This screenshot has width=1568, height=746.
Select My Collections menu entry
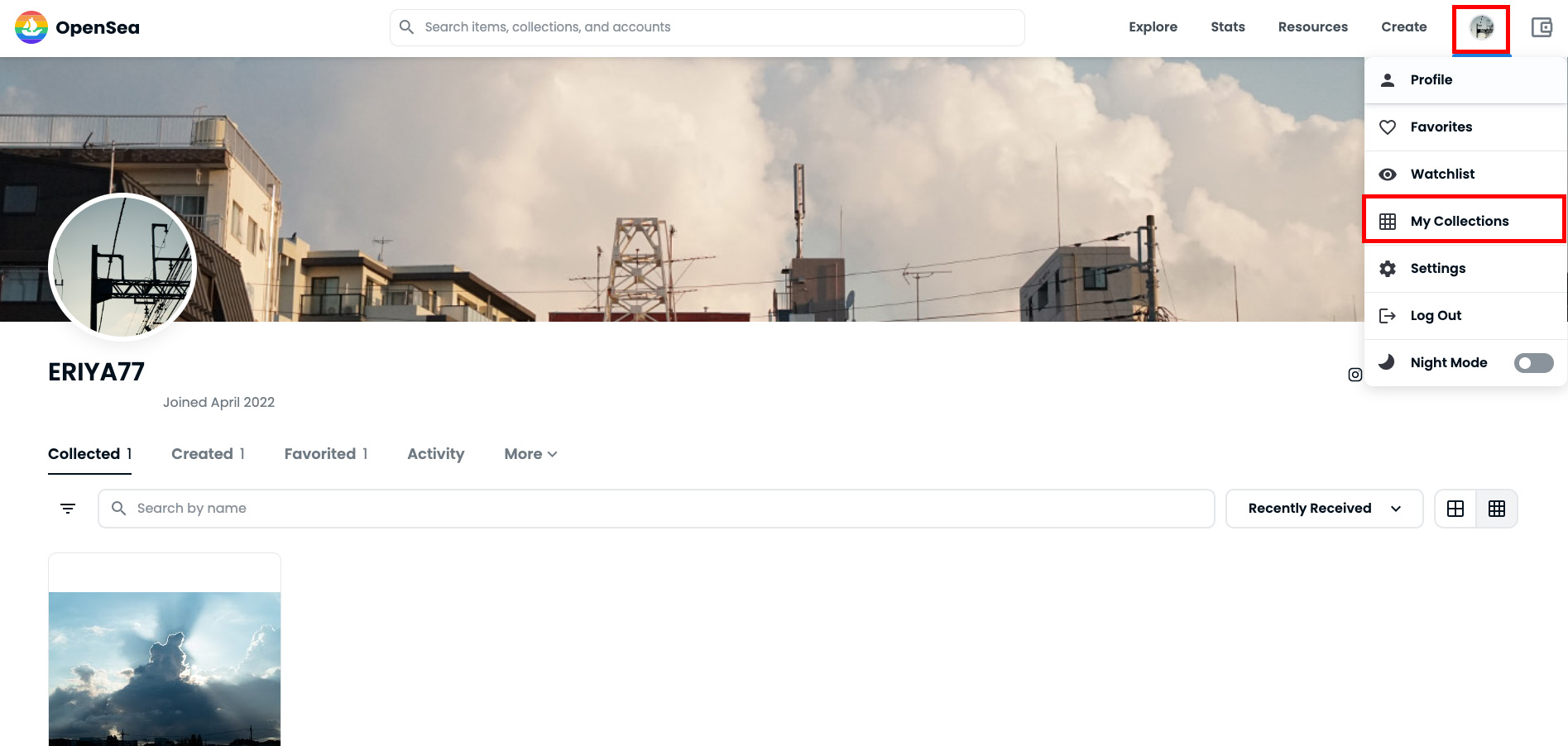point(1464,220)
